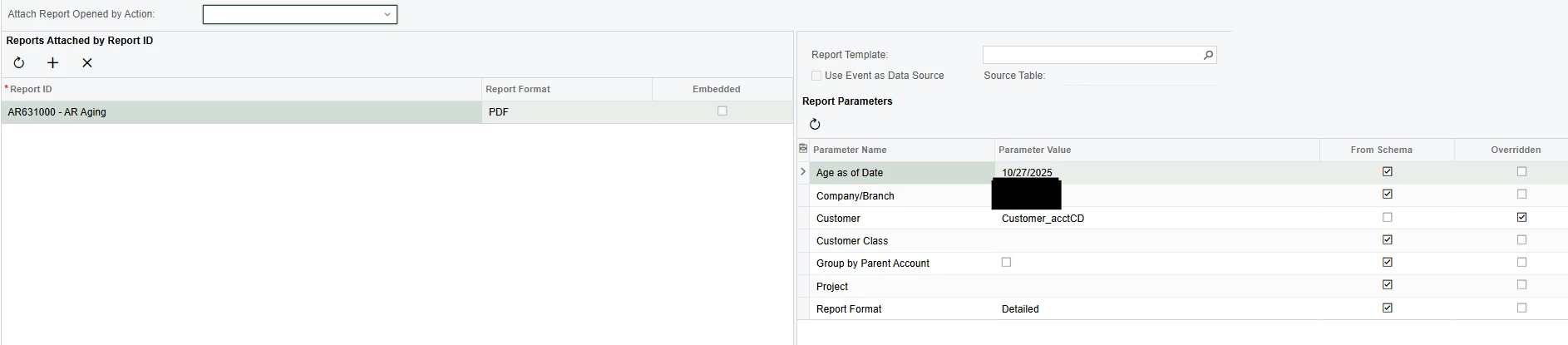The height and width of the screenshot is (345, 1568).
Task: Click the Report Template input field
Action: [x=1091, y=55]
